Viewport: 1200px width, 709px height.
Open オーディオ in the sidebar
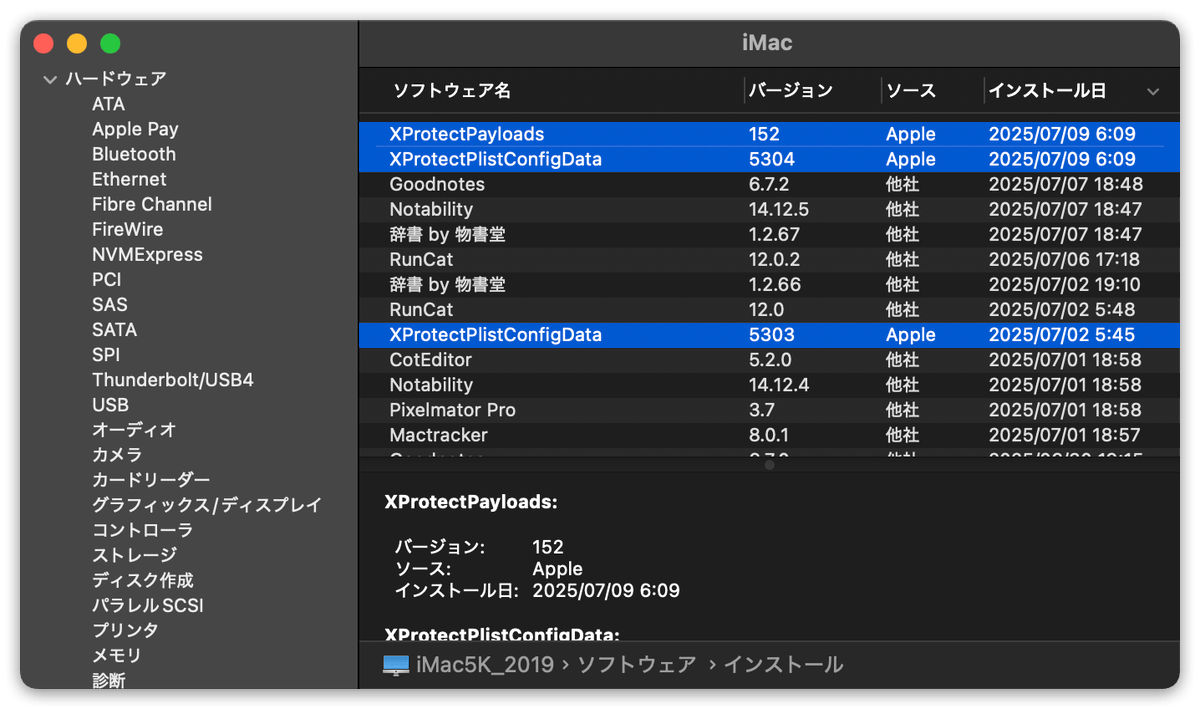point(134,430)
